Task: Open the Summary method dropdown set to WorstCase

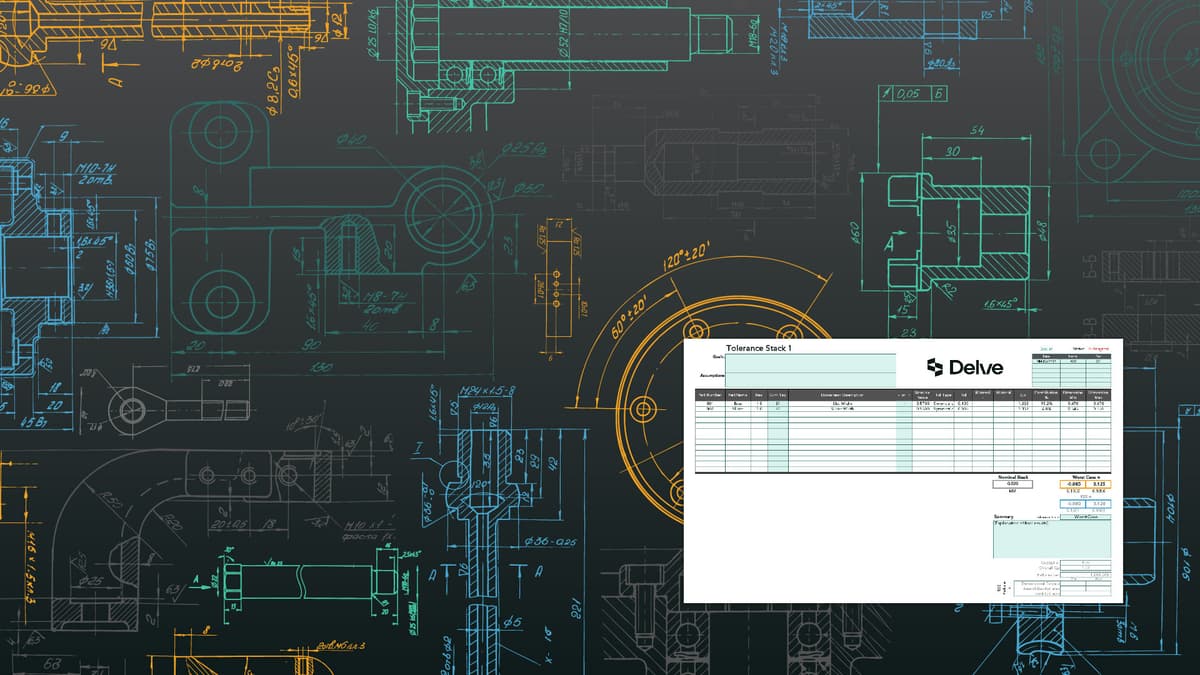Action: [x=1088, y=517]
